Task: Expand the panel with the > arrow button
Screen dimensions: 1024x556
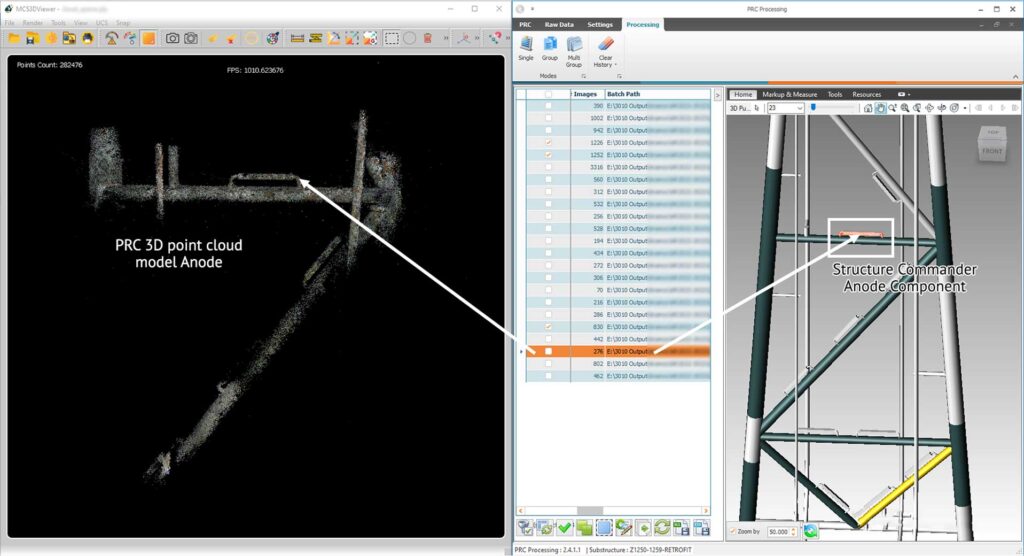Action: click(717, 94)
